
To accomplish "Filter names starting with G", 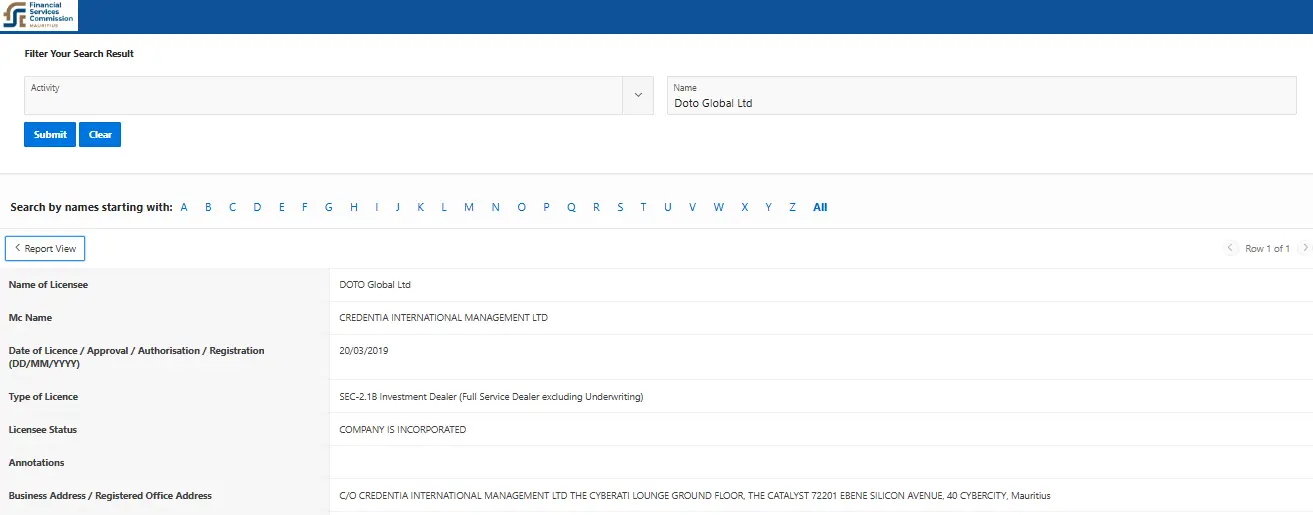I will 328,207.
